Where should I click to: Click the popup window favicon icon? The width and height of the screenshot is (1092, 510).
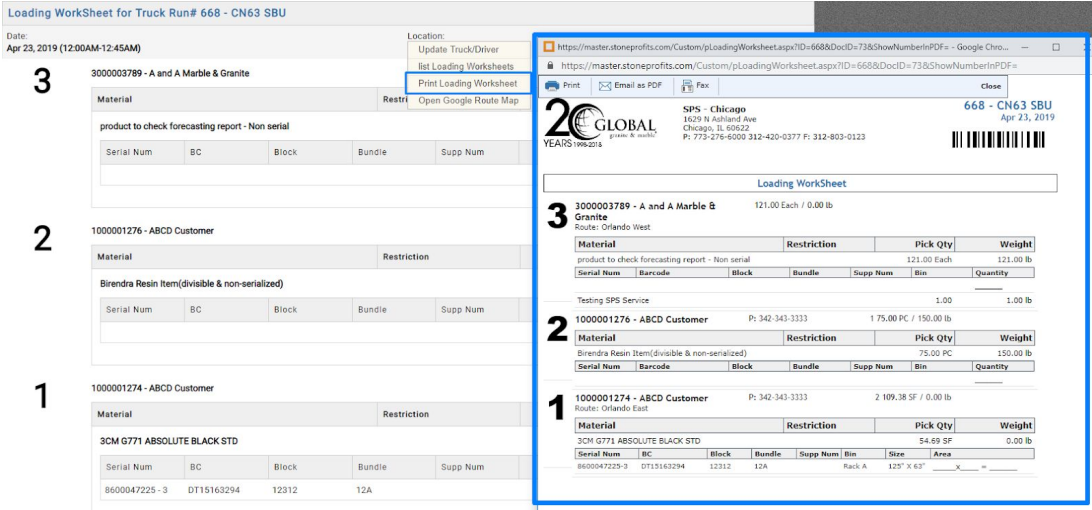pyautogui.click(x=549, y=47)
